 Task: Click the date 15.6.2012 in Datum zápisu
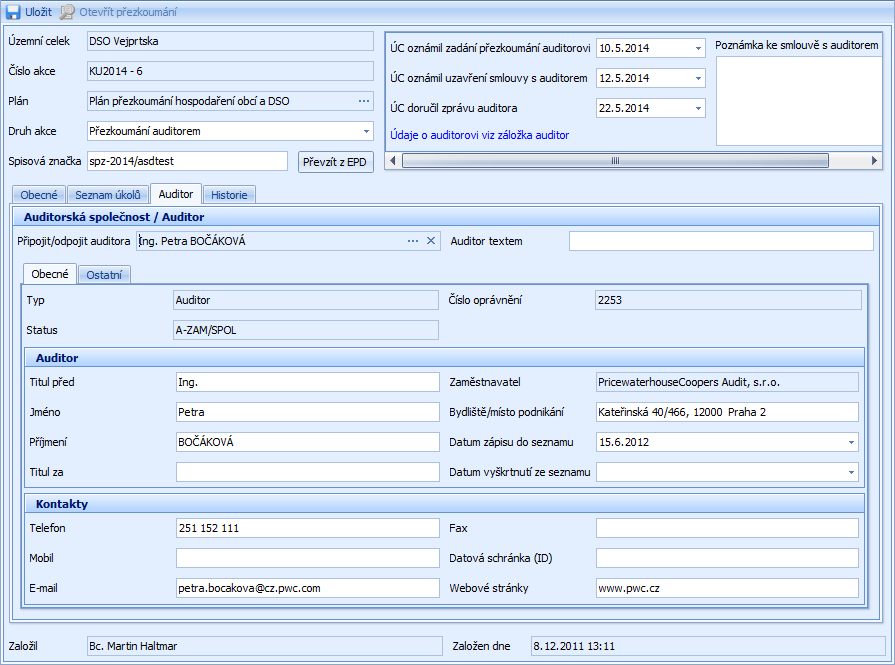click(x=624, y=442)
